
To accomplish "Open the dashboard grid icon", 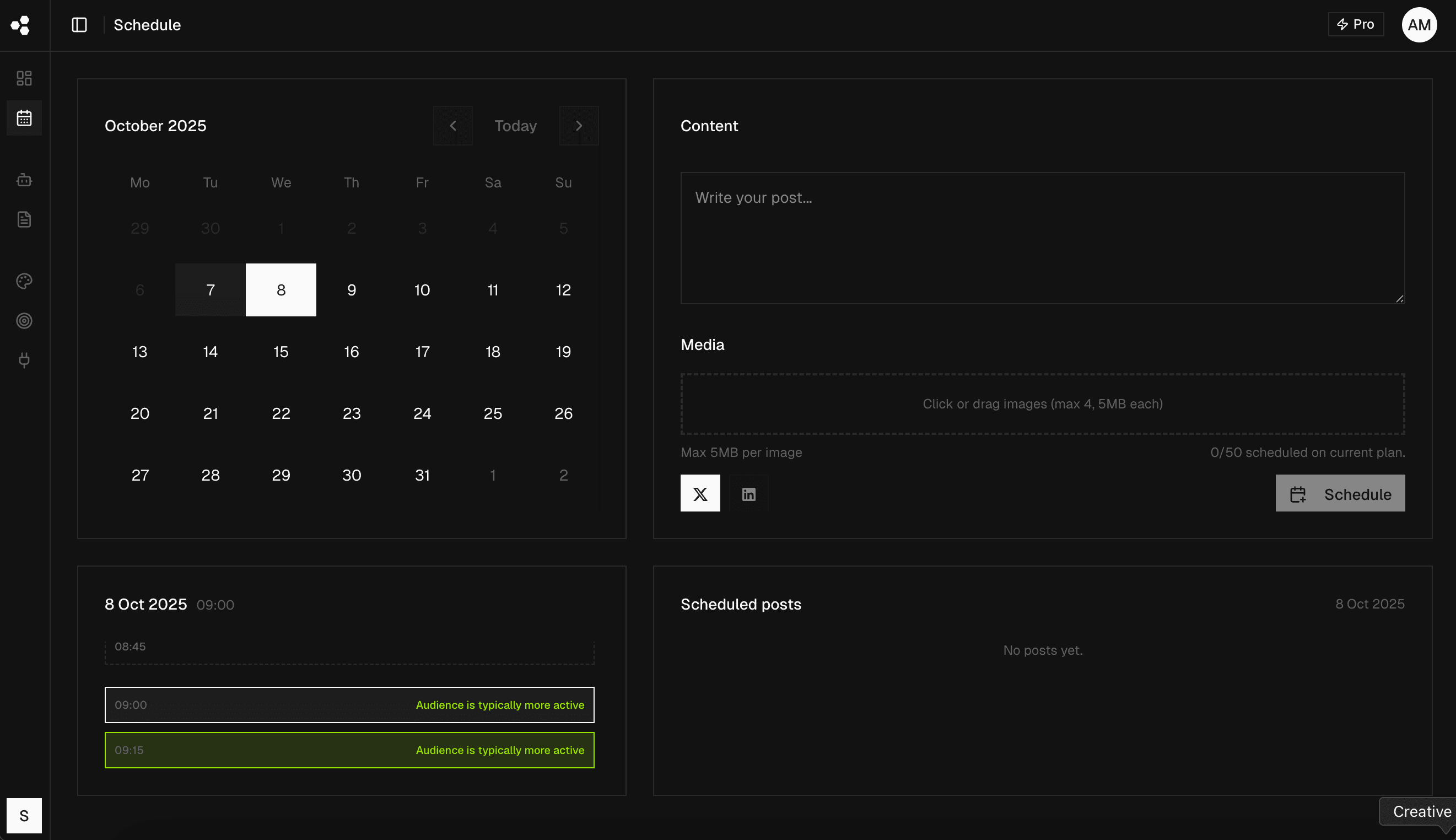I will tap(24, 78).
